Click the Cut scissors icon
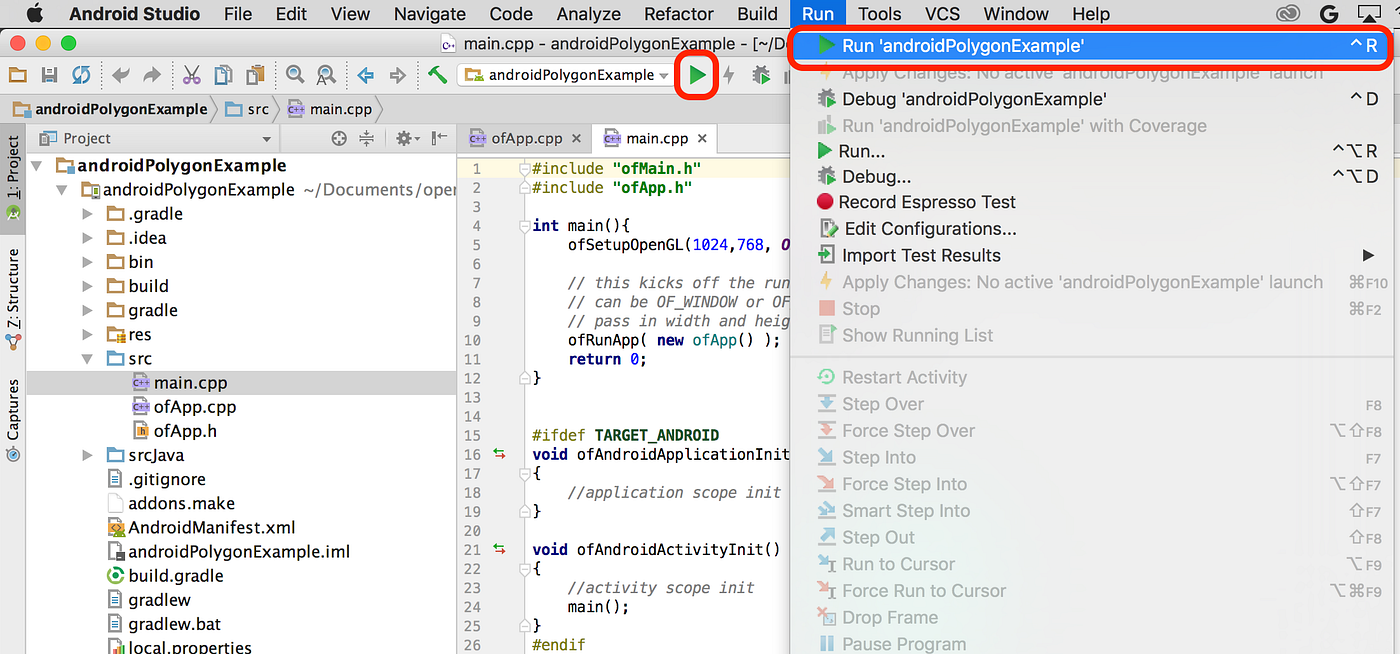The image size is (1400, 654). tap(192, 75)
